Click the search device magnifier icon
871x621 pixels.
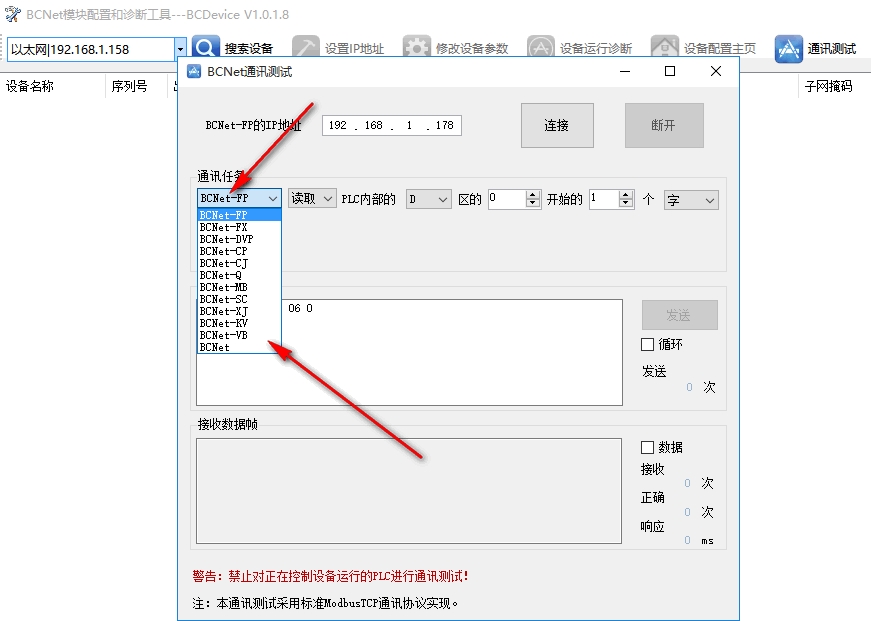tap(206, 48)
